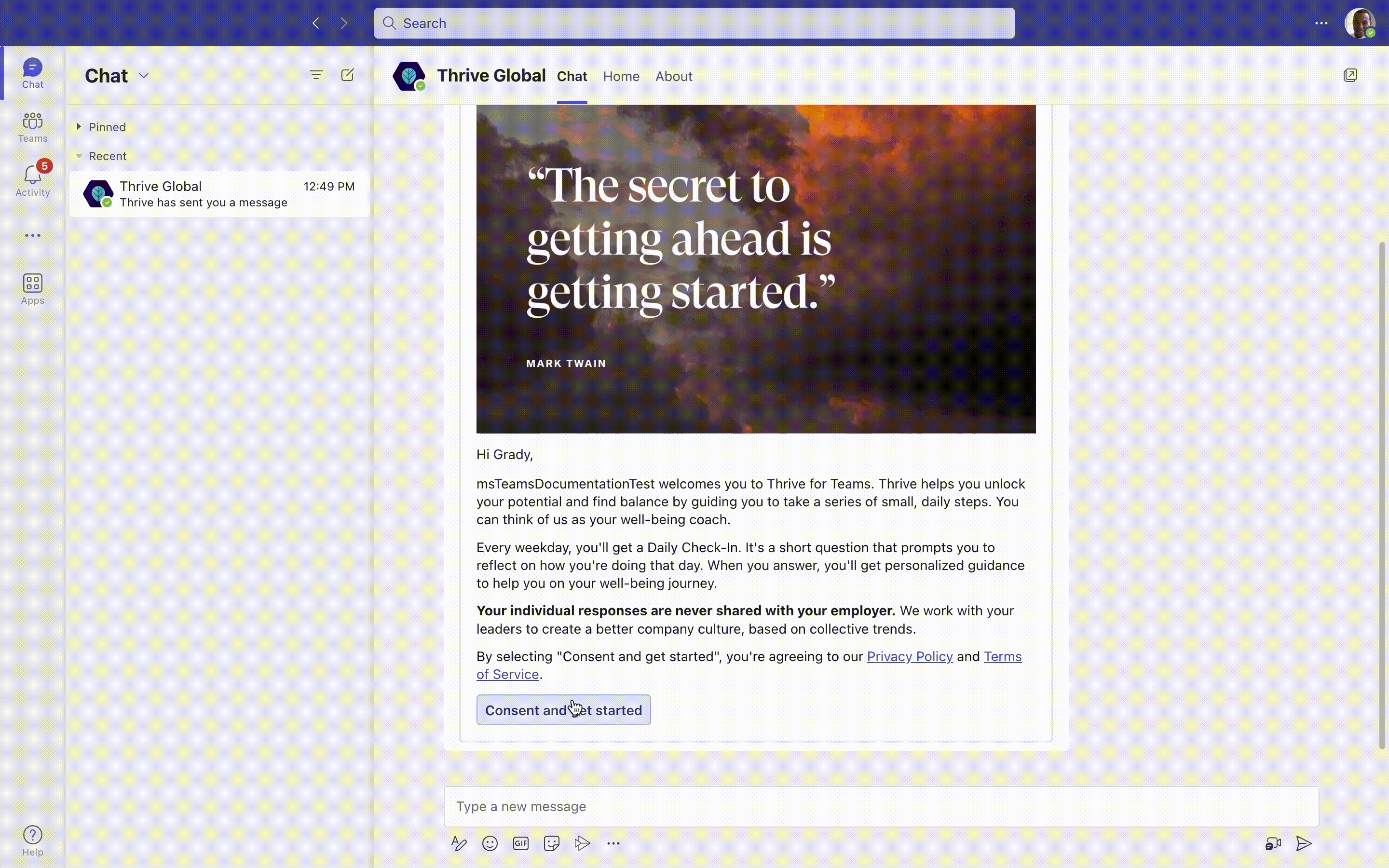Viewport: 1389px width, 868px height.
Task: Go forward with the right navigation arrow
Action: click(x=344, y=23)
